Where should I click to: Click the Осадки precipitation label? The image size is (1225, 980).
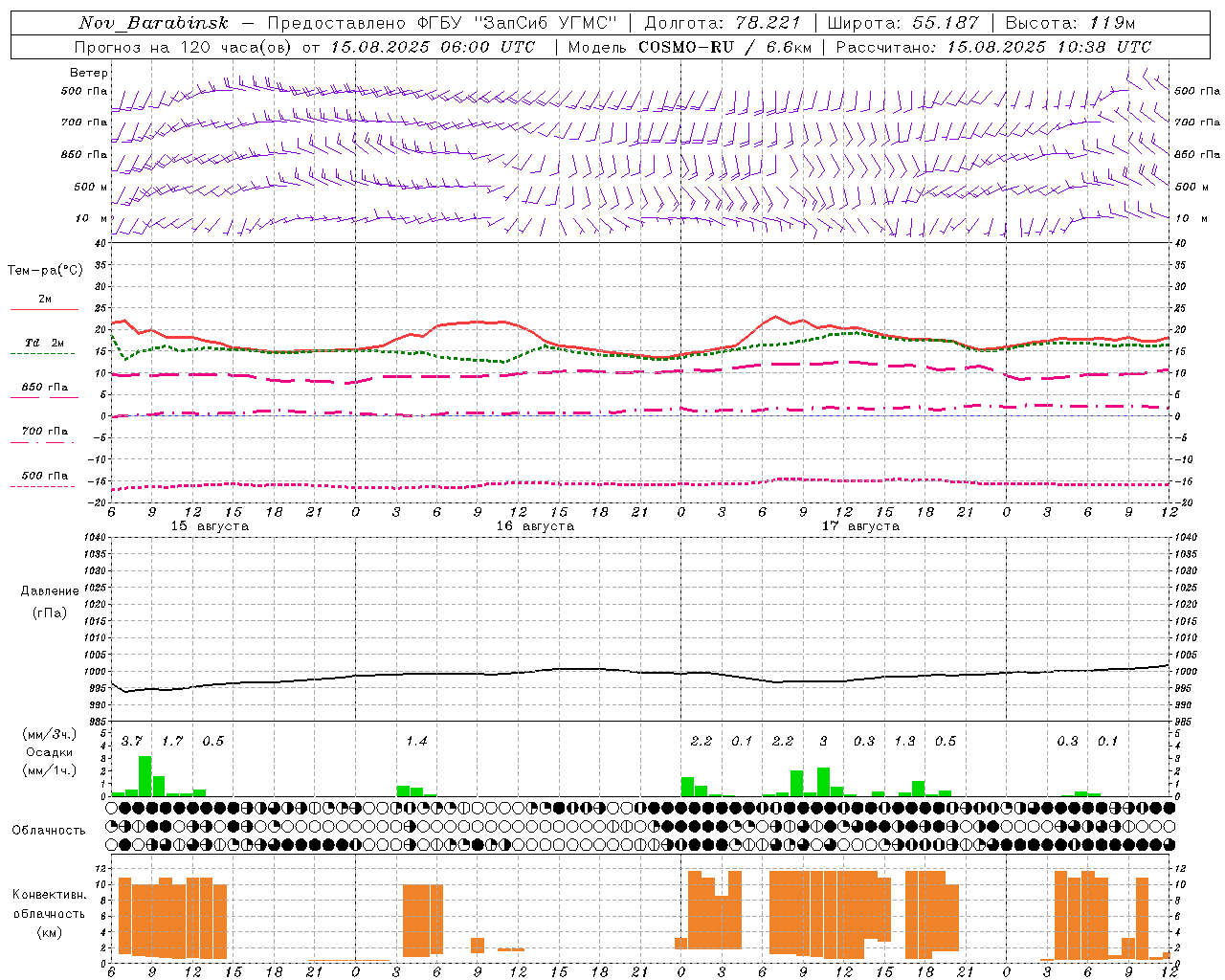pos(48,752)
